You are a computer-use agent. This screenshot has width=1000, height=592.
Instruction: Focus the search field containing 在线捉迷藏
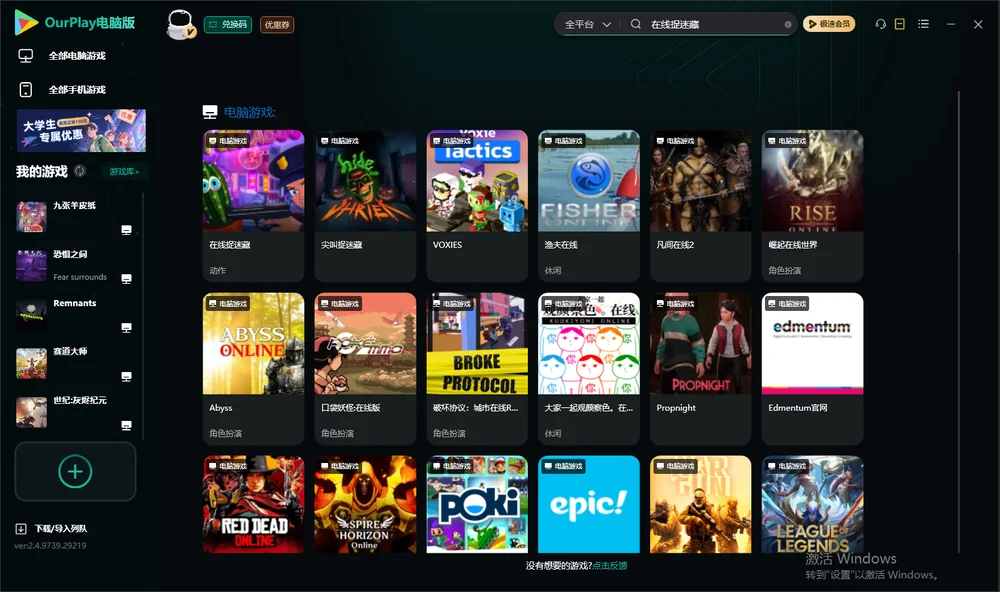click(714, 24)
